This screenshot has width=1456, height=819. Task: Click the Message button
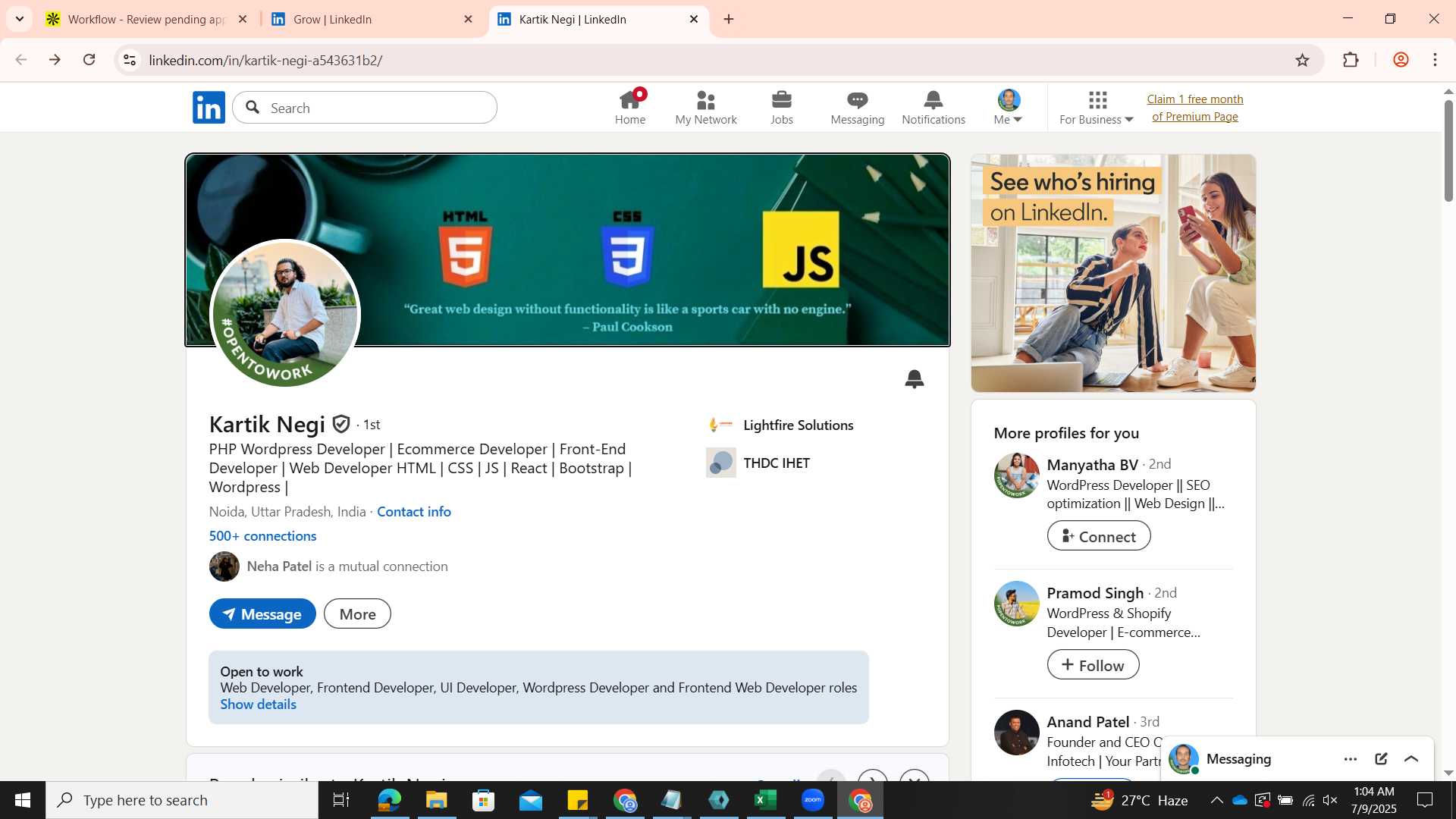(262, 614)
